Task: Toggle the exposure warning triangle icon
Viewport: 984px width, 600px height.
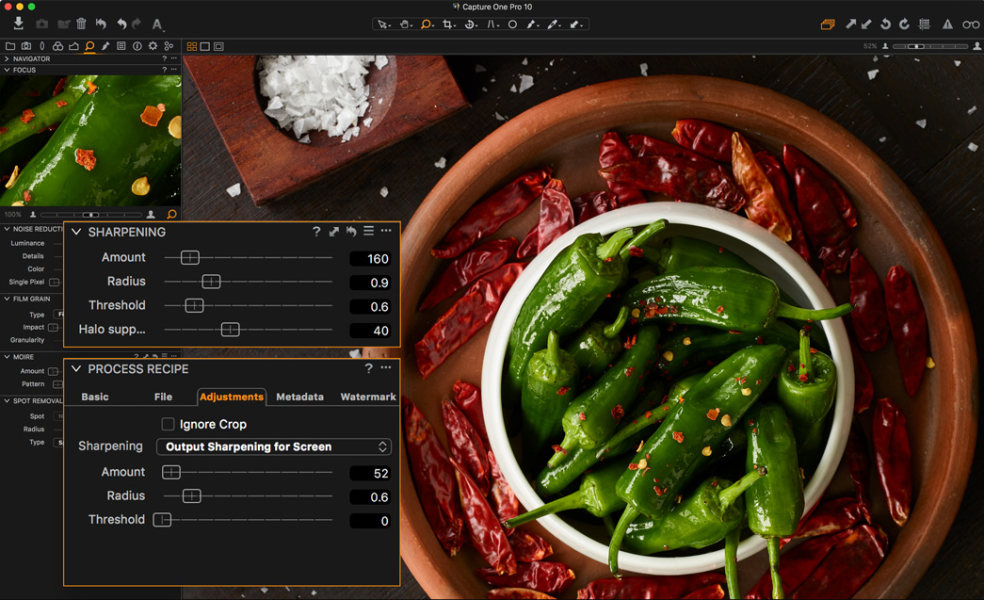Action: (948, 24)
